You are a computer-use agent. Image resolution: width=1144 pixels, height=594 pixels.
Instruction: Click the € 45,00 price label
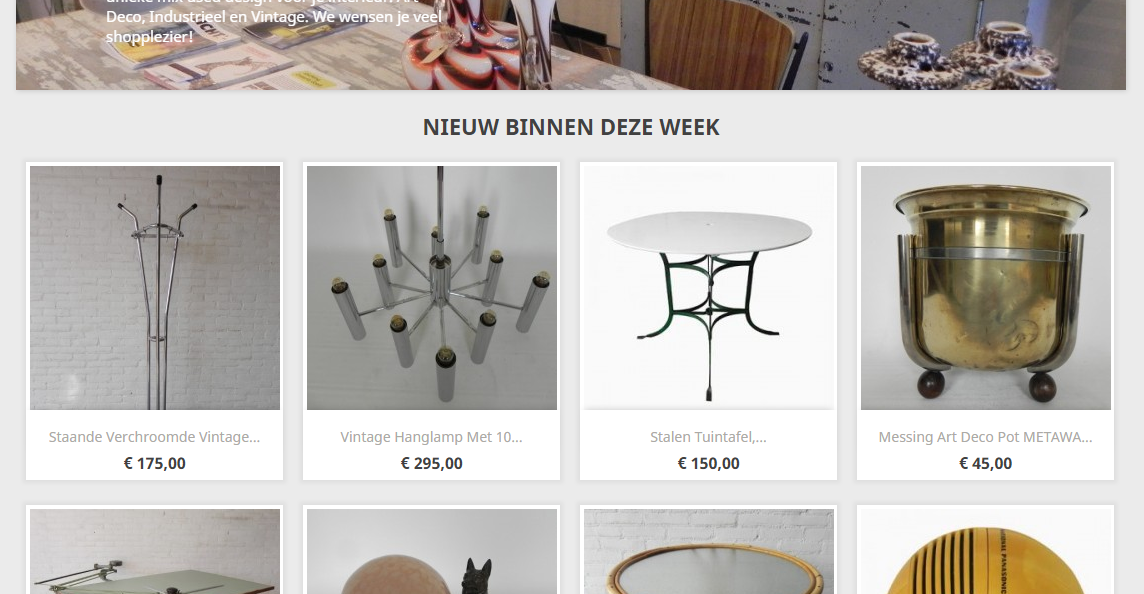click(986, 463)
